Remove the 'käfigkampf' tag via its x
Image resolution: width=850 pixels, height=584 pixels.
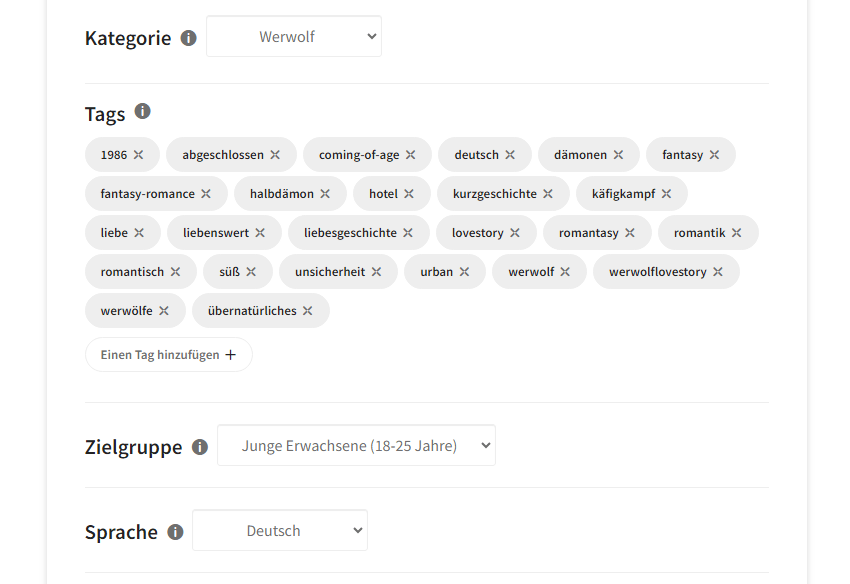click(667, 194)
